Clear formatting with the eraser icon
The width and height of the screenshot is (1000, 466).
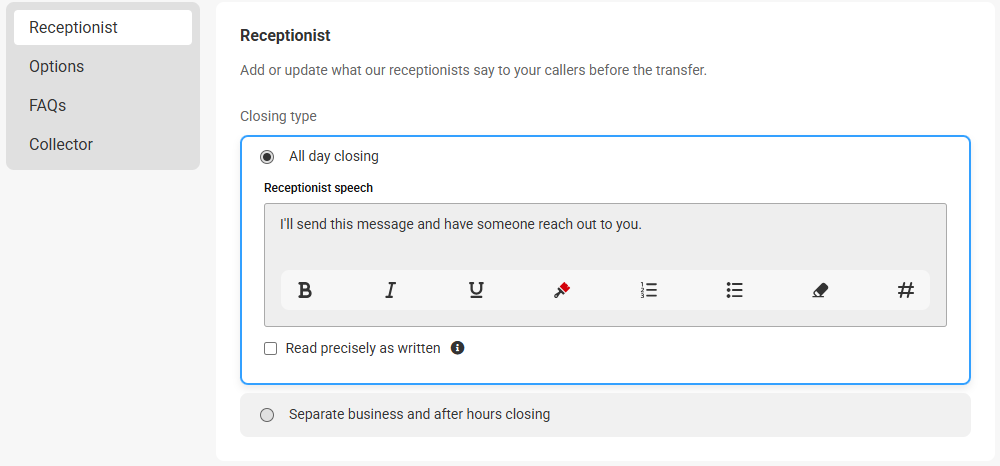(x=820, y=291)
